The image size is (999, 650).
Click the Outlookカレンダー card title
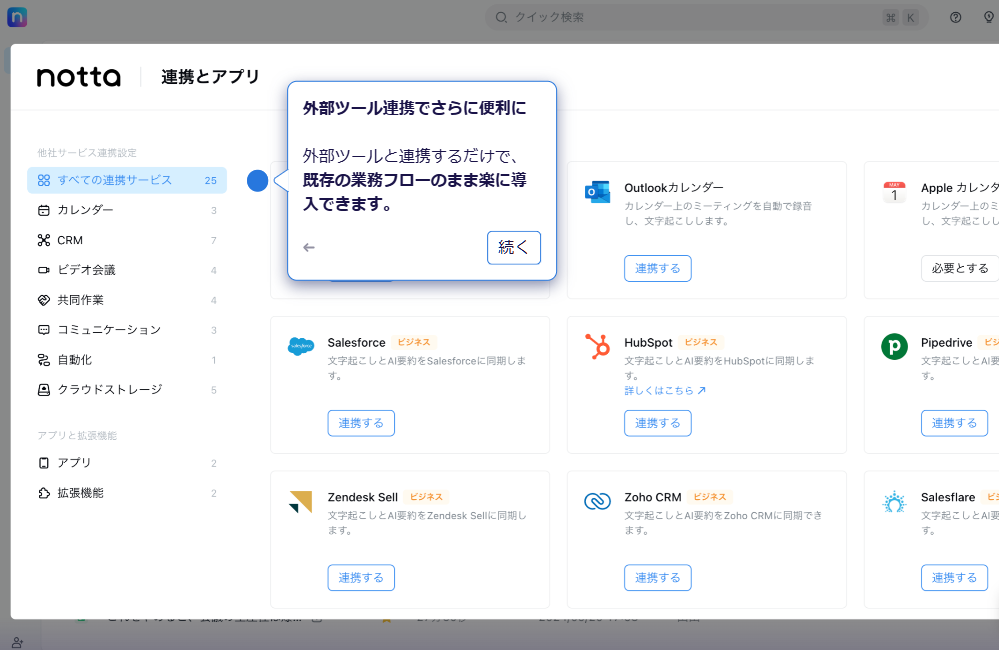tap(674, 188)
